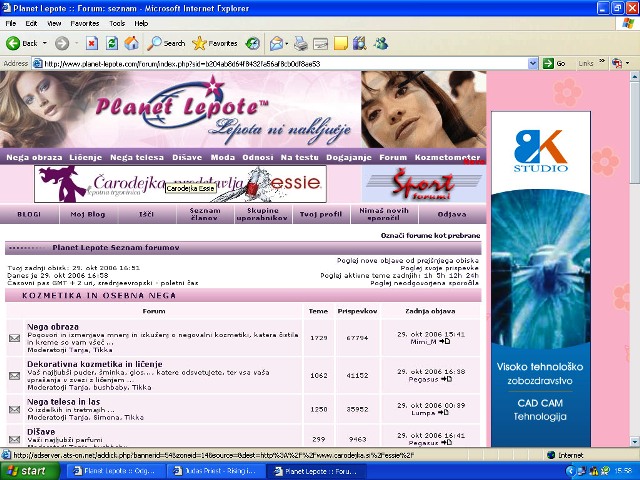
Task: Open Na testu in the navigation bar
Action: (299, 157)
